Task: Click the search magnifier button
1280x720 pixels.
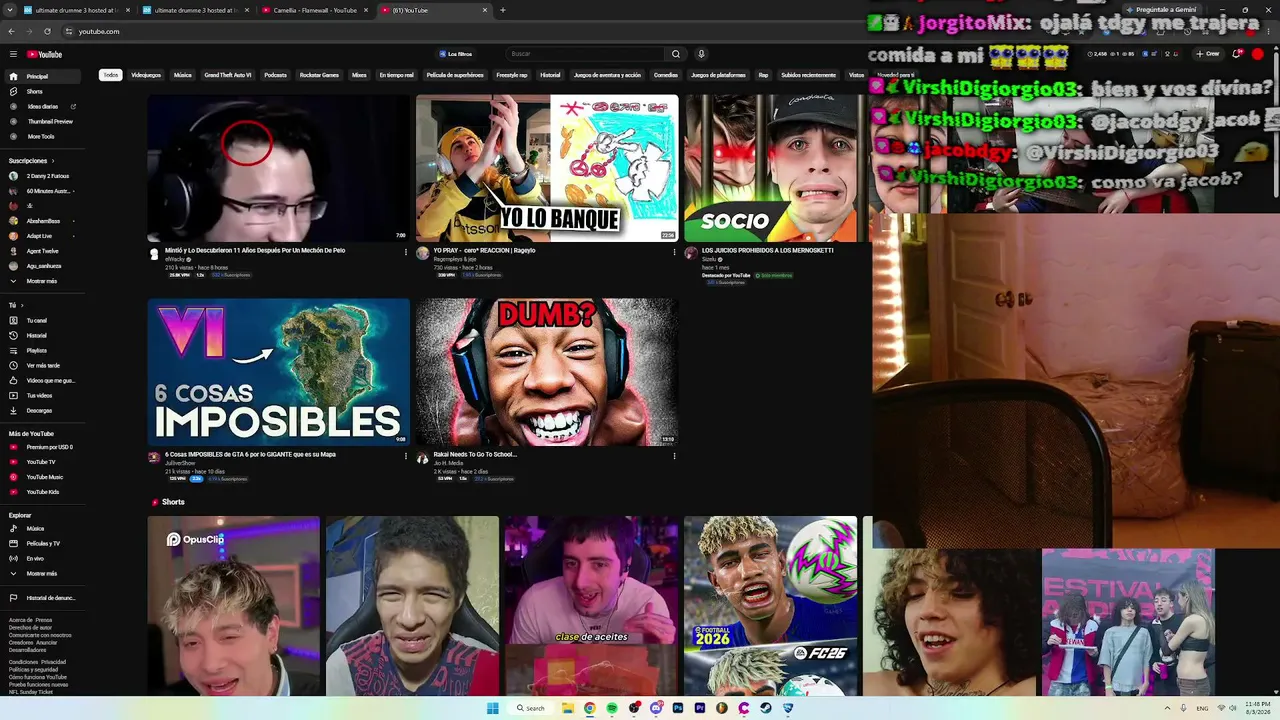Action: (676, 54)
